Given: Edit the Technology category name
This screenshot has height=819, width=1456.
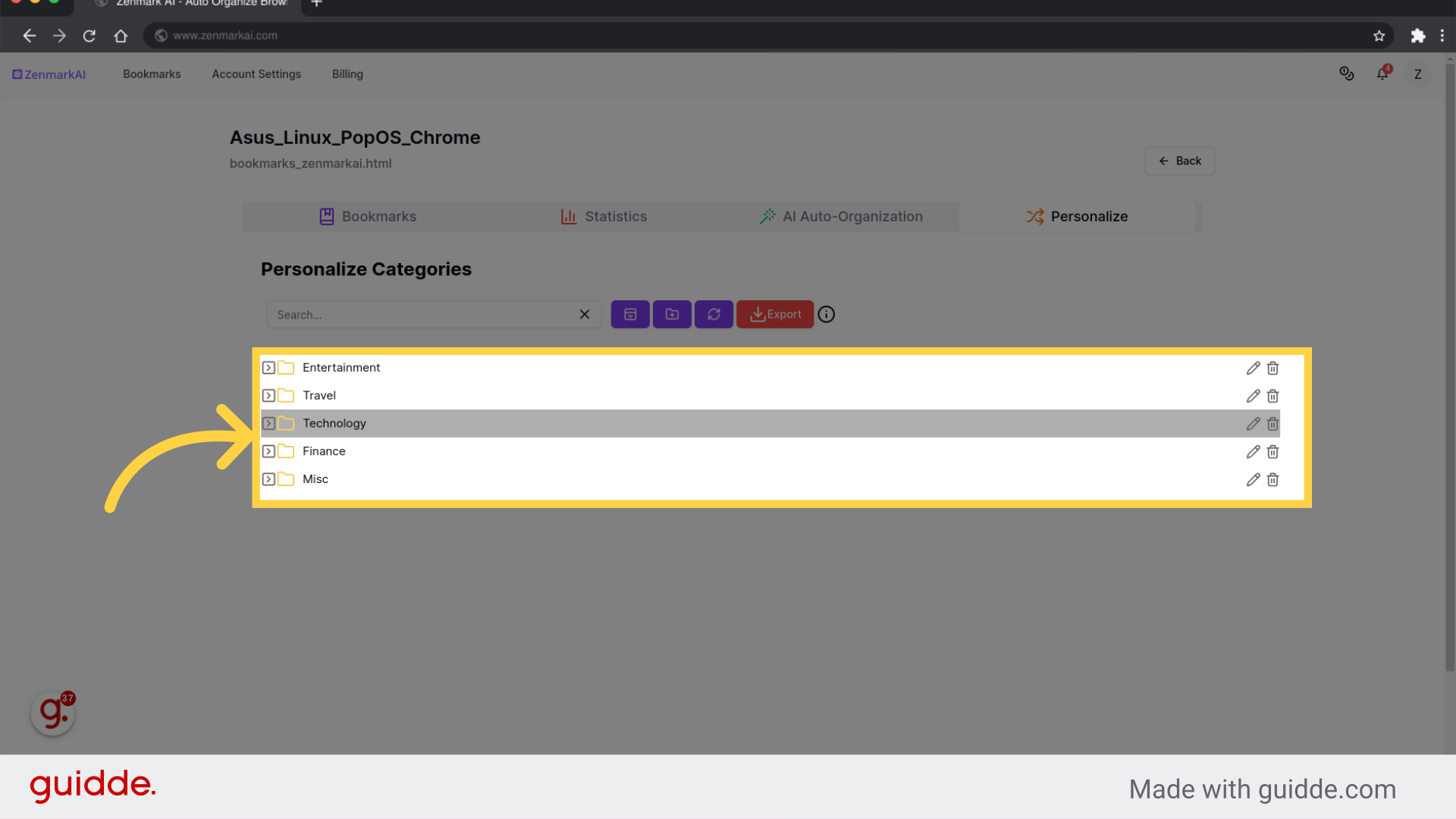Looking at the screenshot, I should 1253,424.
